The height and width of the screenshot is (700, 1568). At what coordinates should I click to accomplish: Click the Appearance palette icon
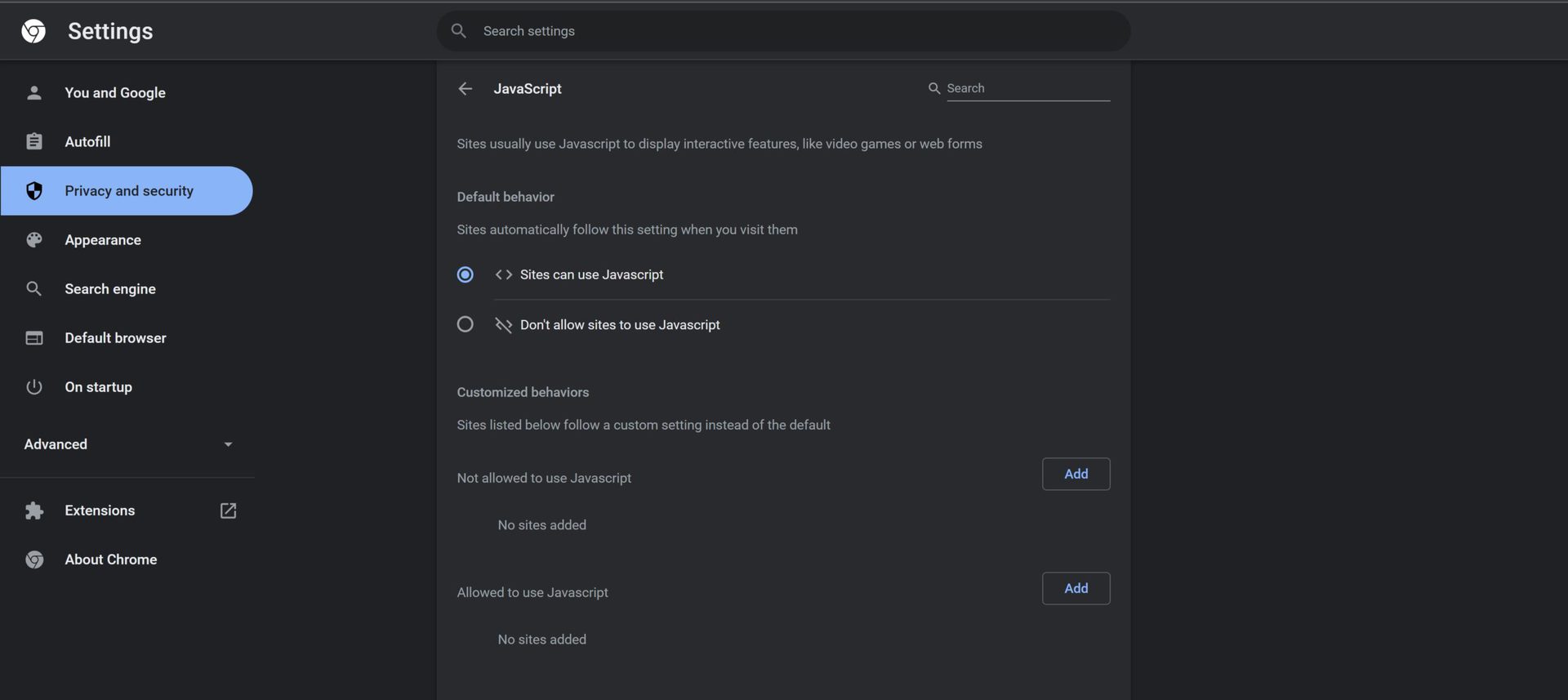33,239
